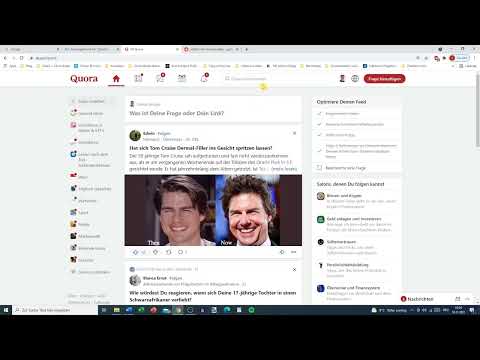Open the 'Sport' space in the left sidebar
The width and height of the screenshot is (480, 360).
point(79,212)
